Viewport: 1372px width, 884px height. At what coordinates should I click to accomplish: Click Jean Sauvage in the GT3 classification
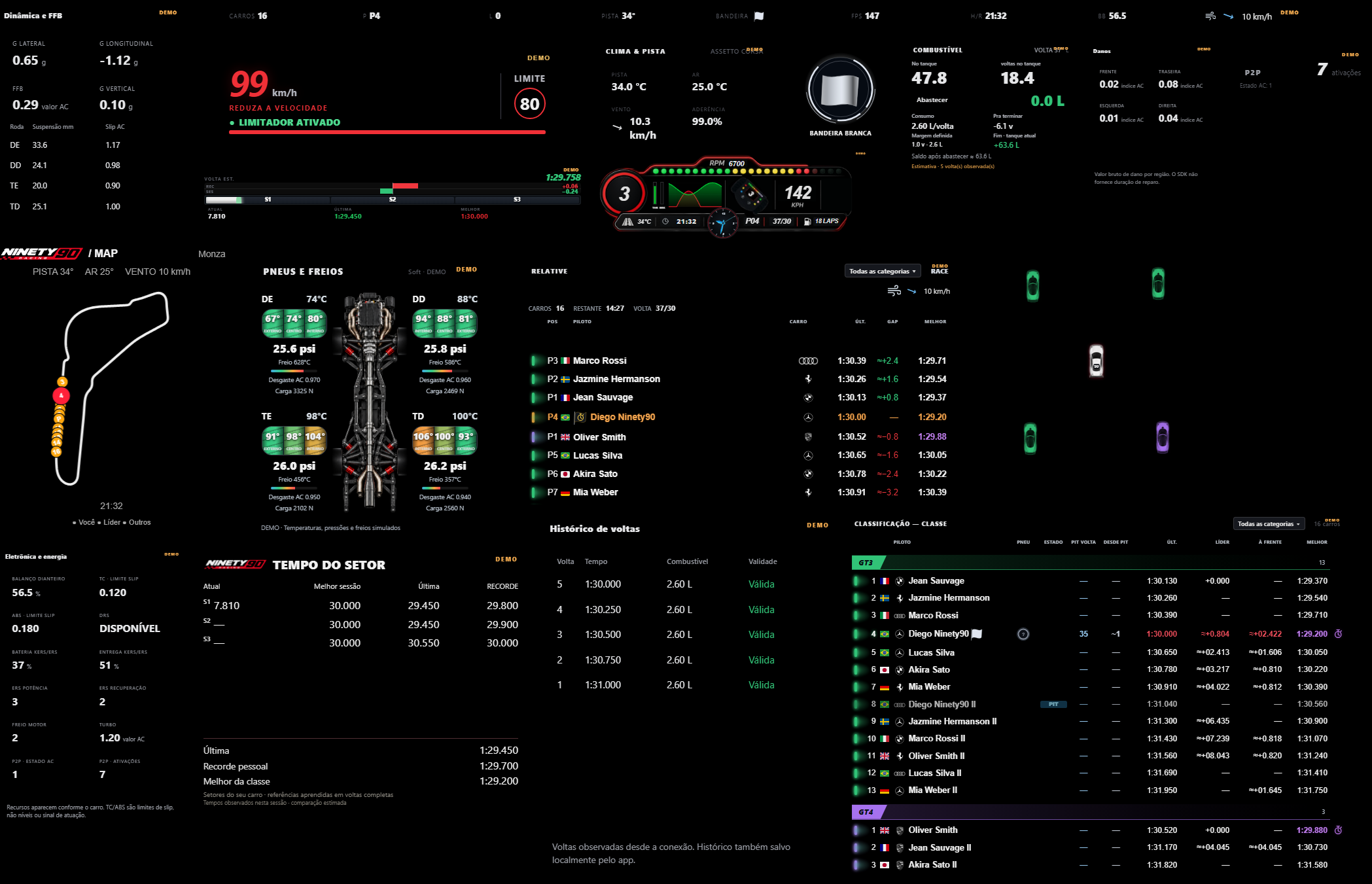(x=936, y=580)
